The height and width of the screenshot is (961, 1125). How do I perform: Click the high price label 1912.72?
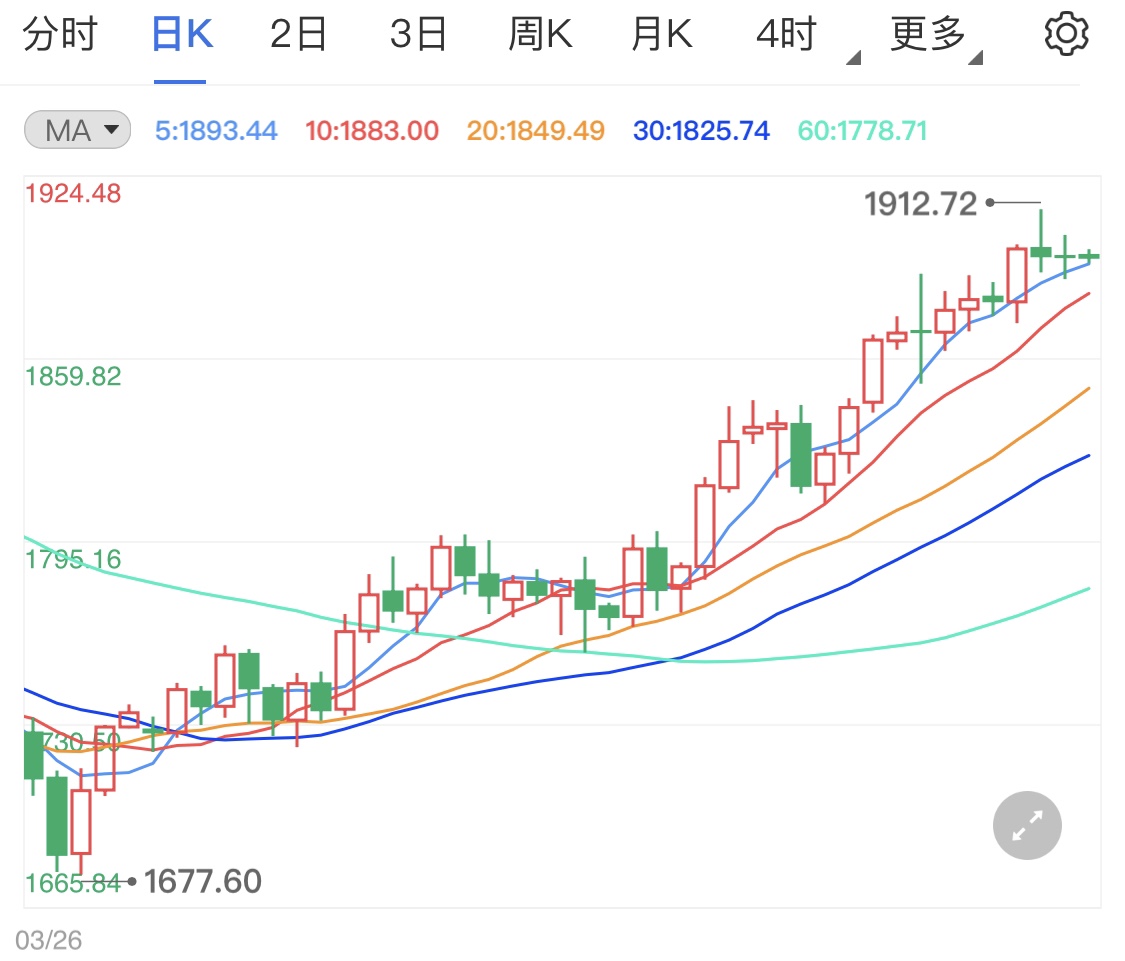pos(921,204)
